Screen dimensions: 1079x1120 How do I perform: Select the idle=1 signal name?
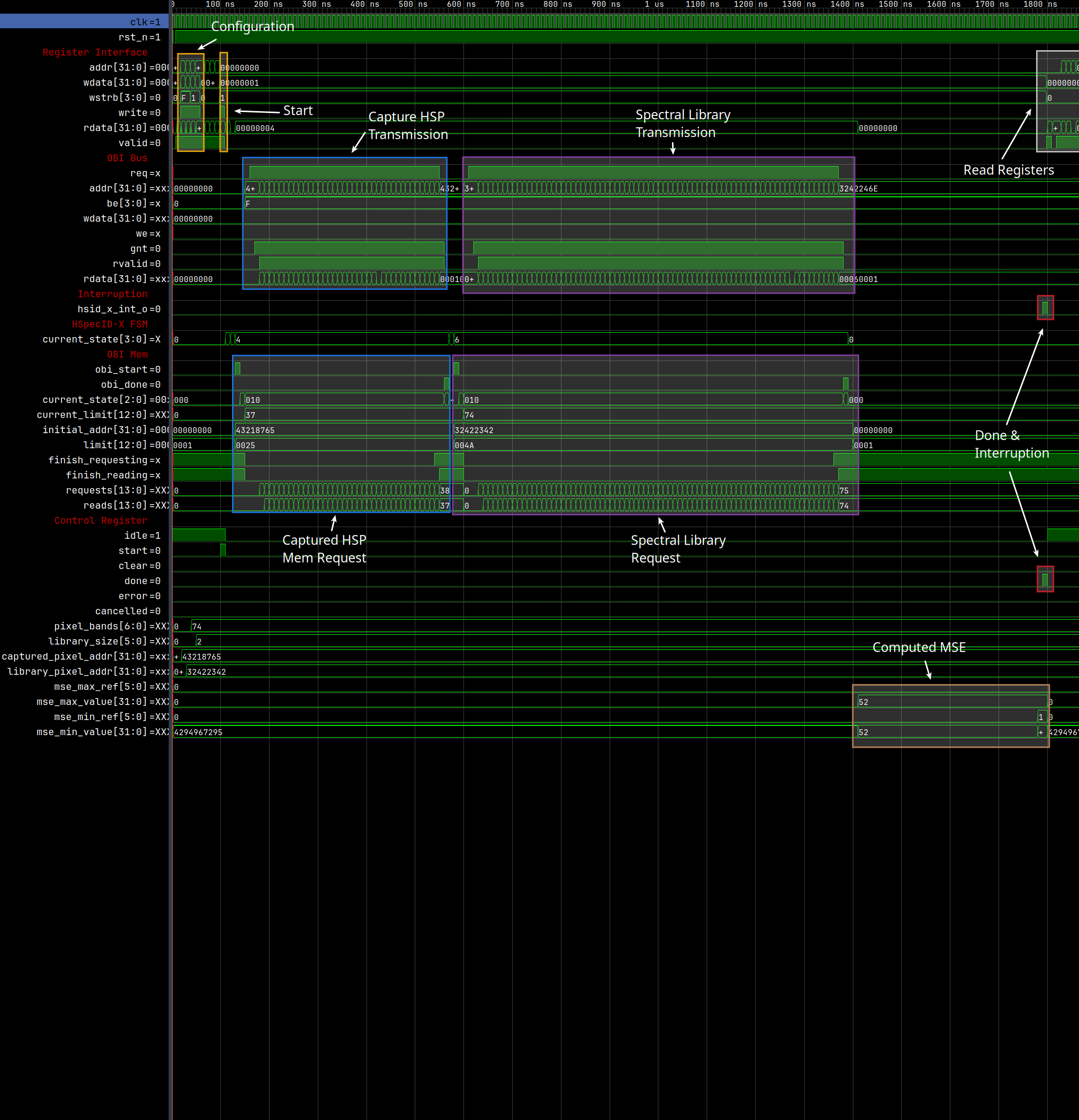click(142, 535)
